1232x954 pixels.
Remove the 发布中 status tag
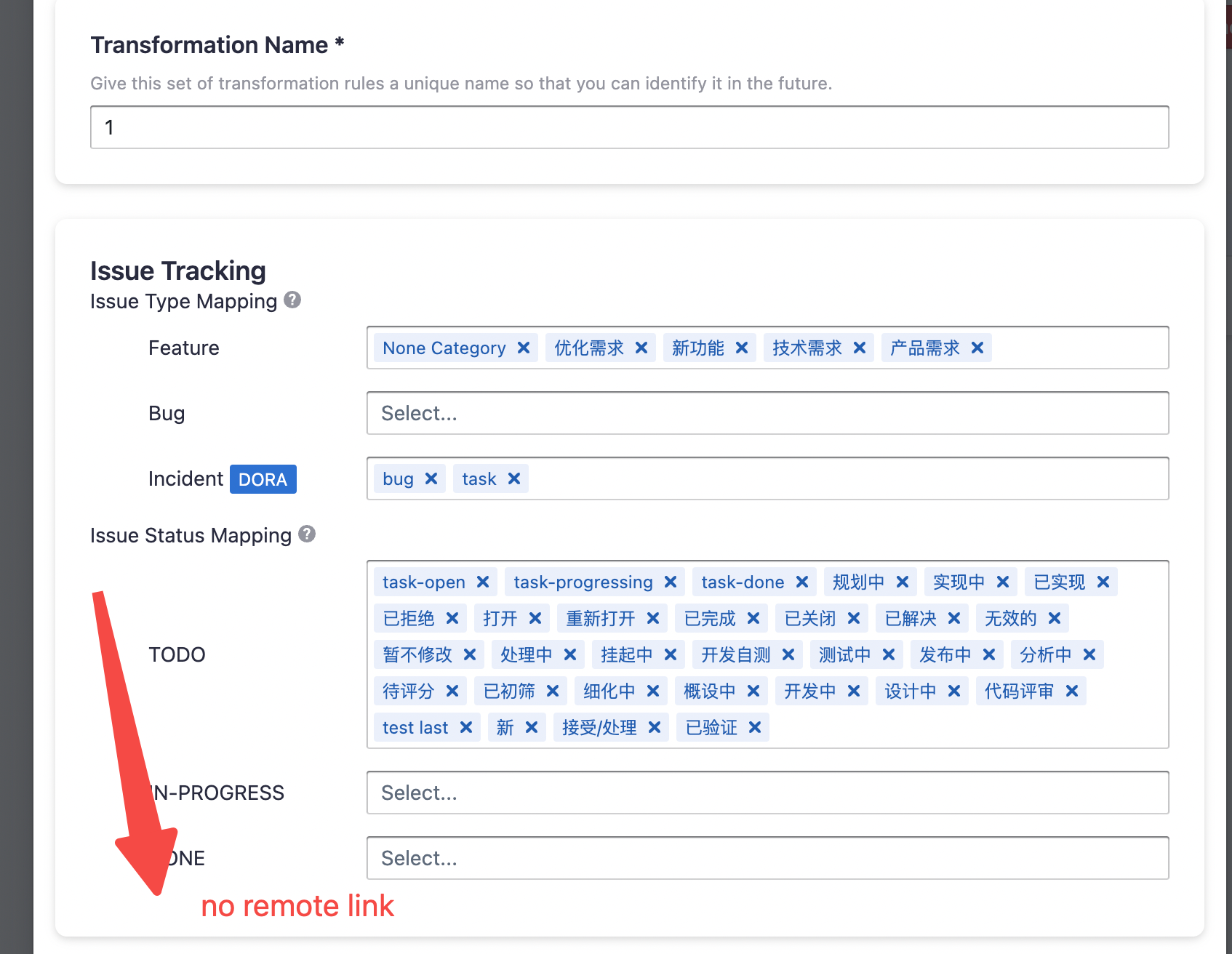[989, 654]
